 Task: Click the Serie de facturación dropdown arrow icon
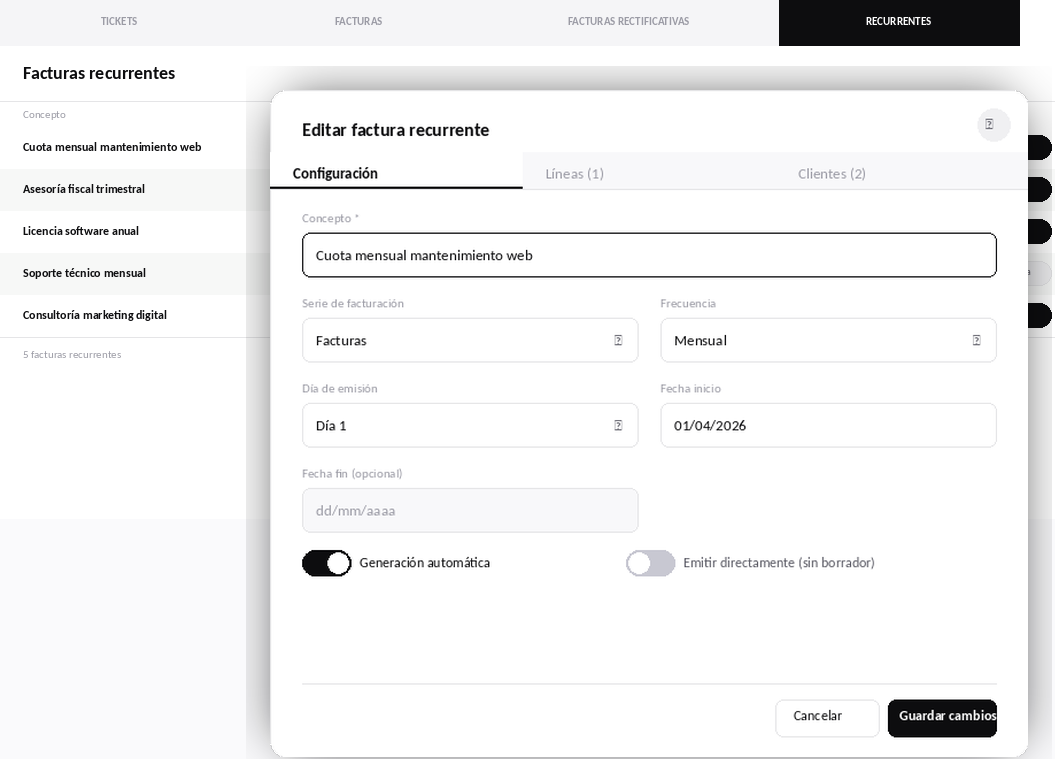click(618, 340)
